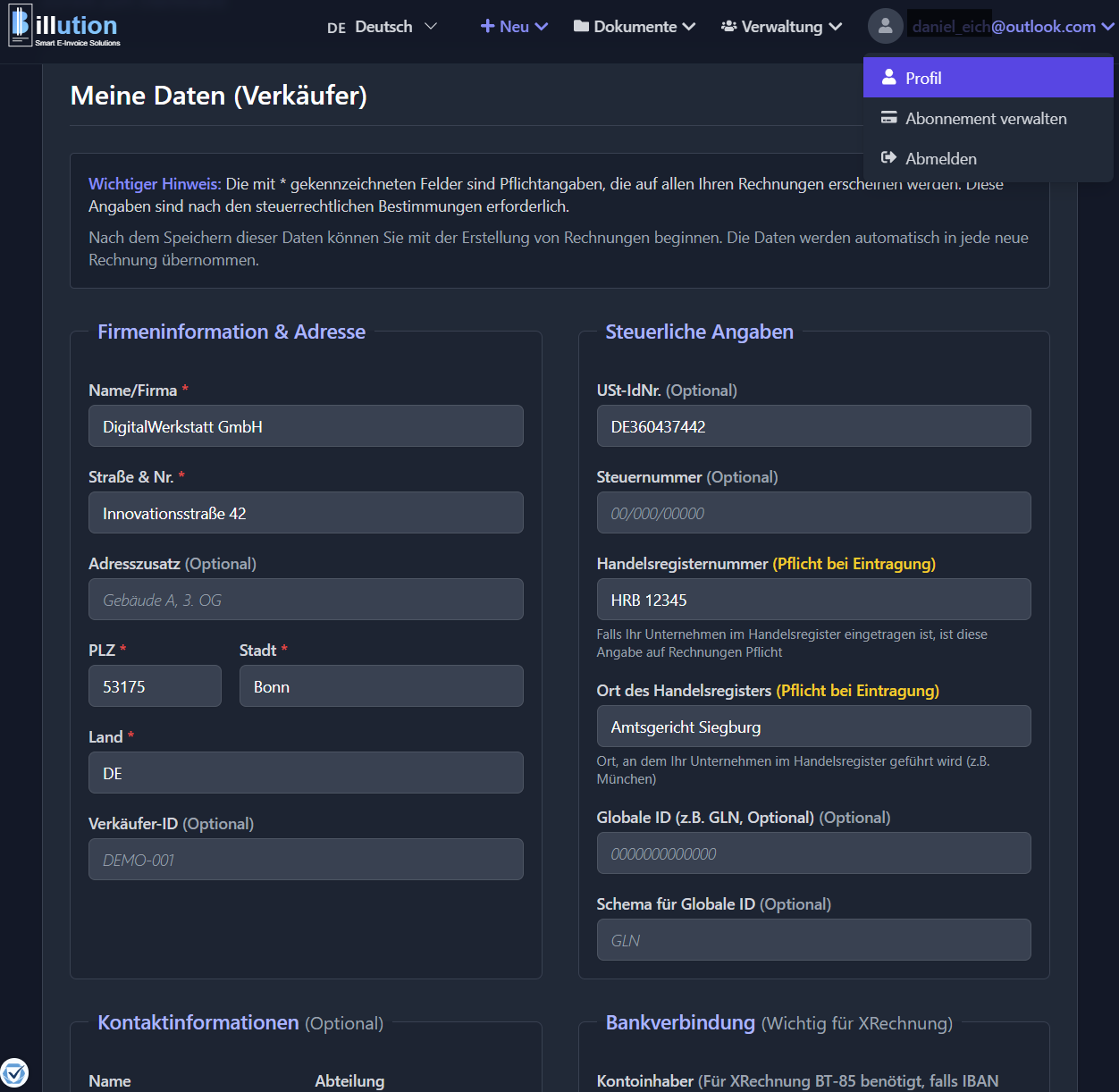This screenshot has width=1119, height=1092.
Task: Focus the Globale ID field
Action: click(813, 853)
